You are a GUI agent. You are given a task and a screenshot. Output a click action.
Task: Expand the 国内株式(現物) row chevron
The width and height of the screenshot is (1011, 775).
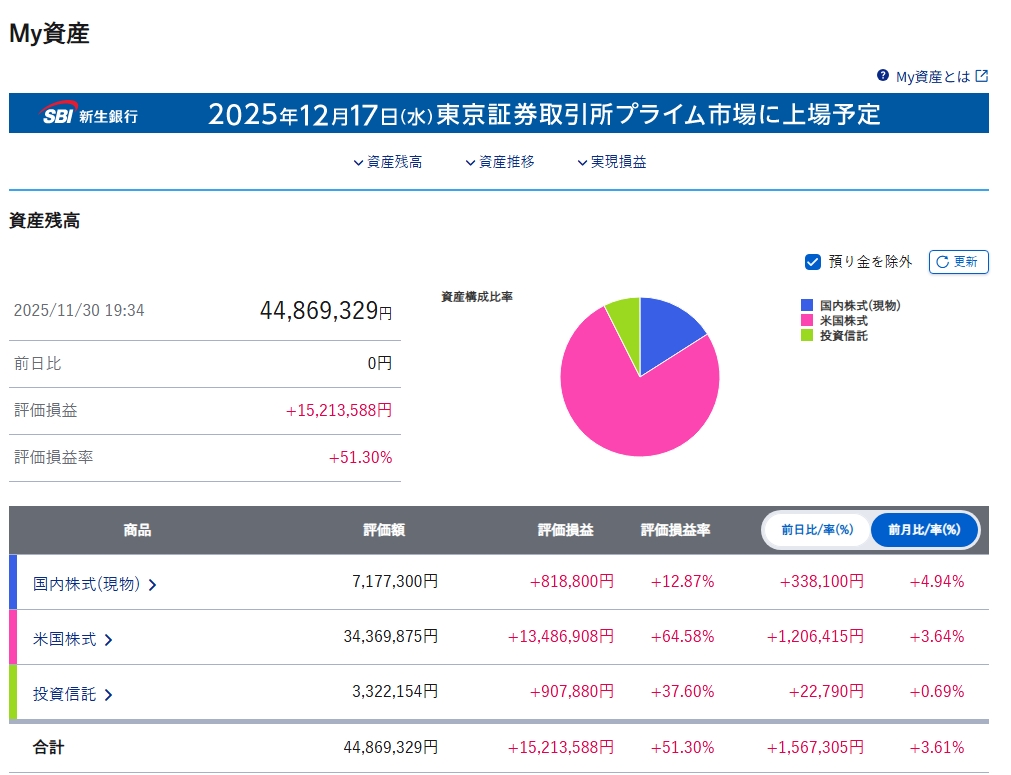click(152, 585)
